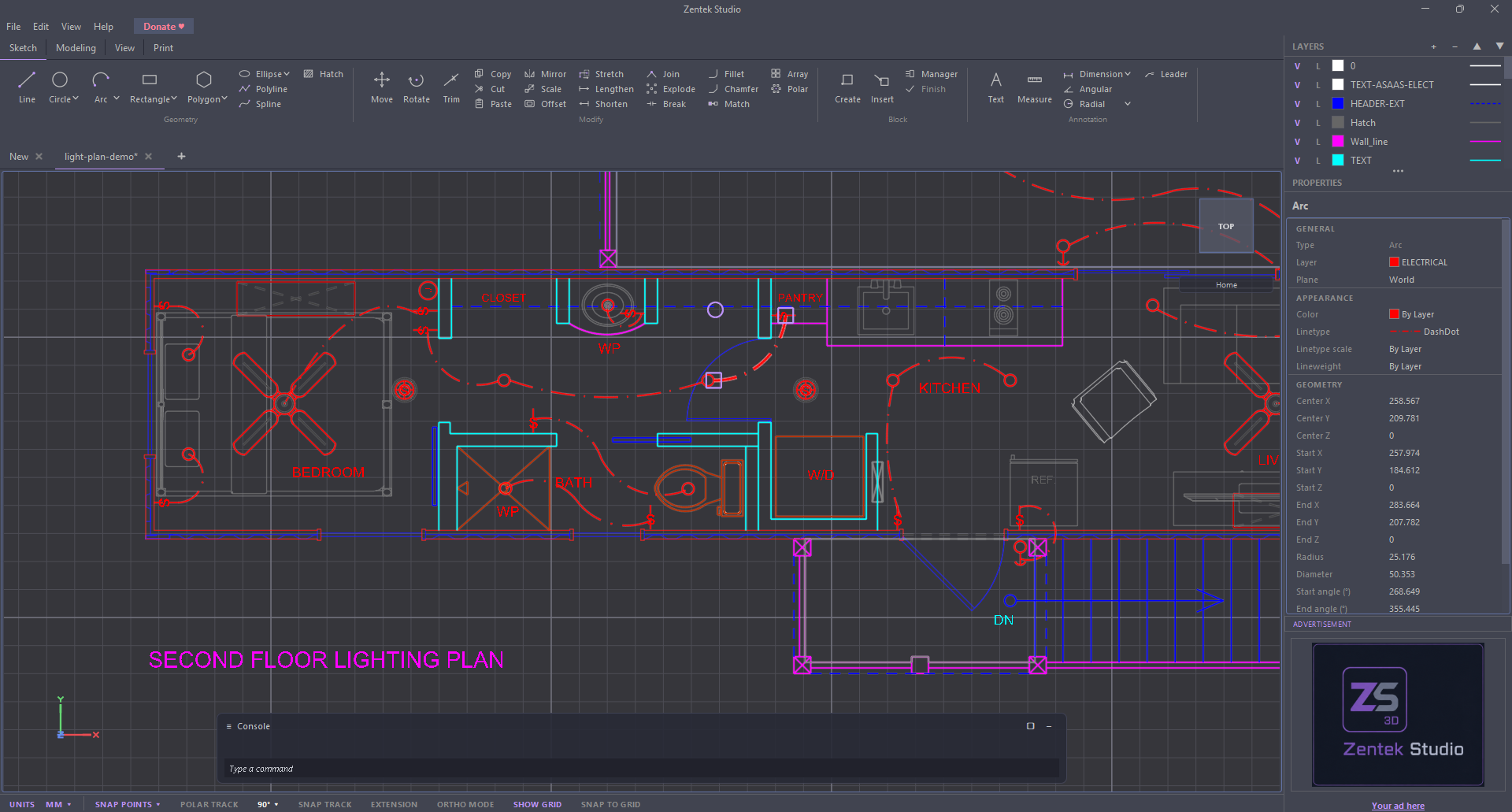The height and width of the screenshot is (812, 1512).
Task: Select the Arc tool
Action: (100, 87)
